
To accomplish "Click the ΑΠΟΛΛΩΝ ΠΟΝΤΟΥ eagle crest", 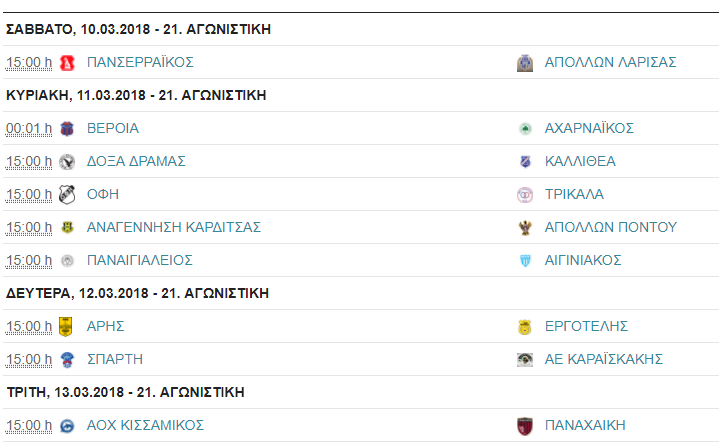I will [525, 227].
